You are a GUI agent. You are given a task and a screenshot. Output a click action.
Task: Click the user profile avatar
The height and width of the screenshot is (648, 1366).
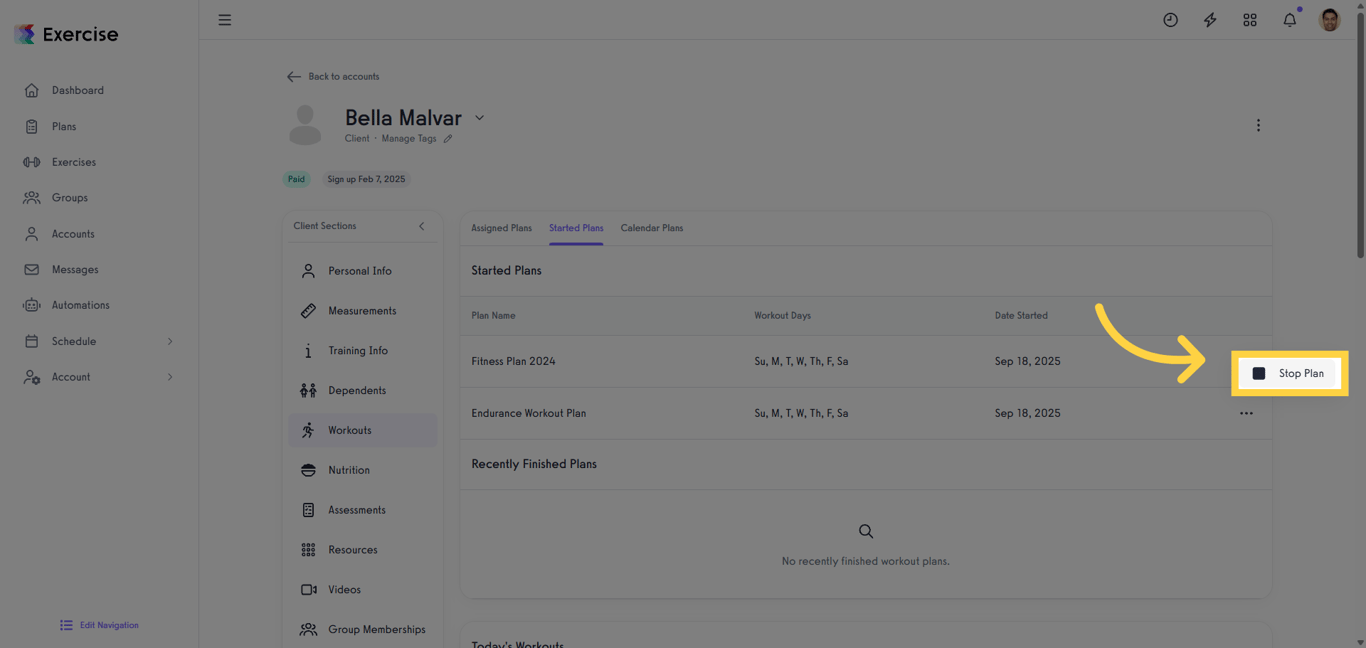1330,20
